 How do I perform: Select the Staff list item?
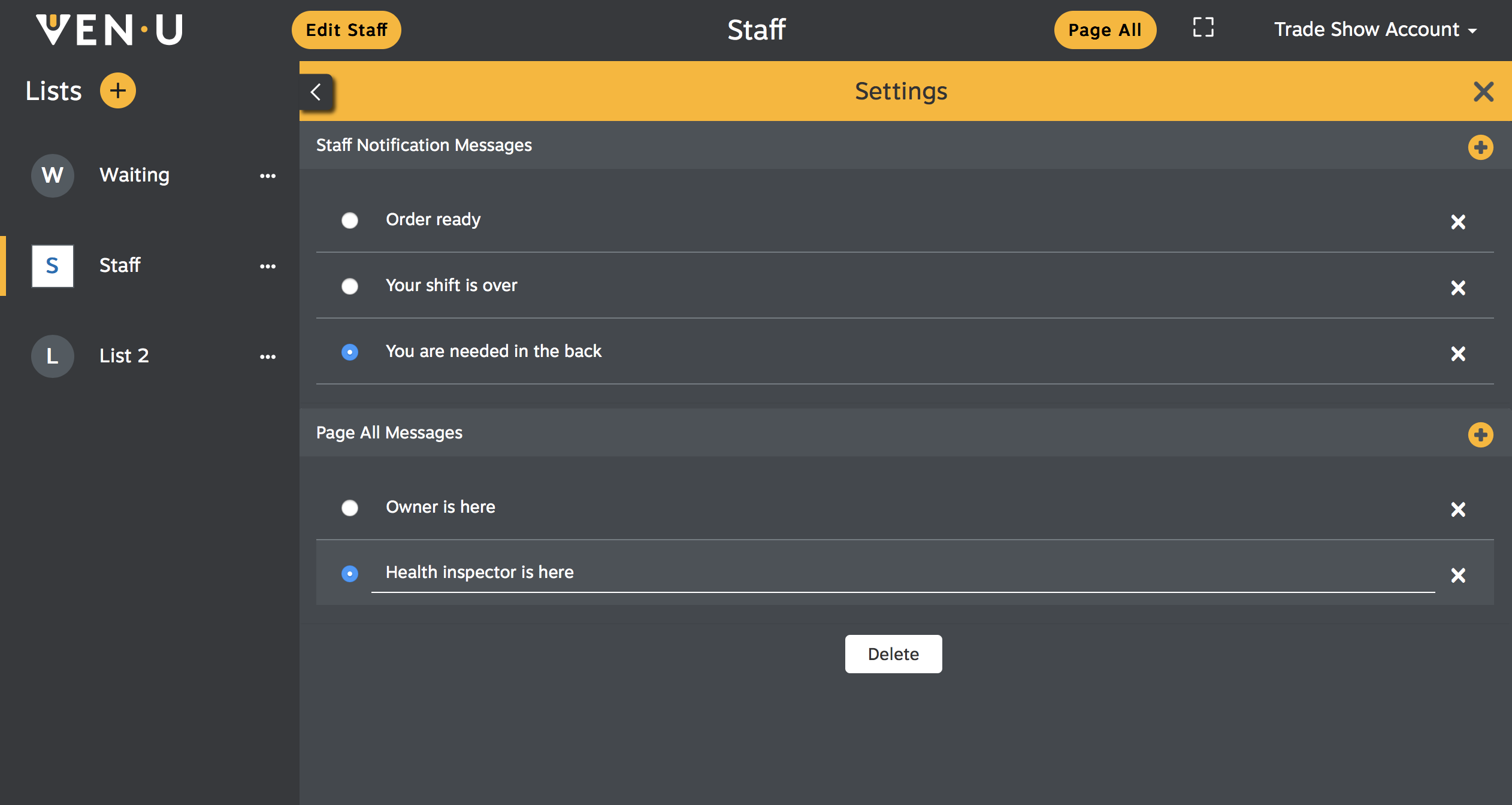click(x=150, y=266)
